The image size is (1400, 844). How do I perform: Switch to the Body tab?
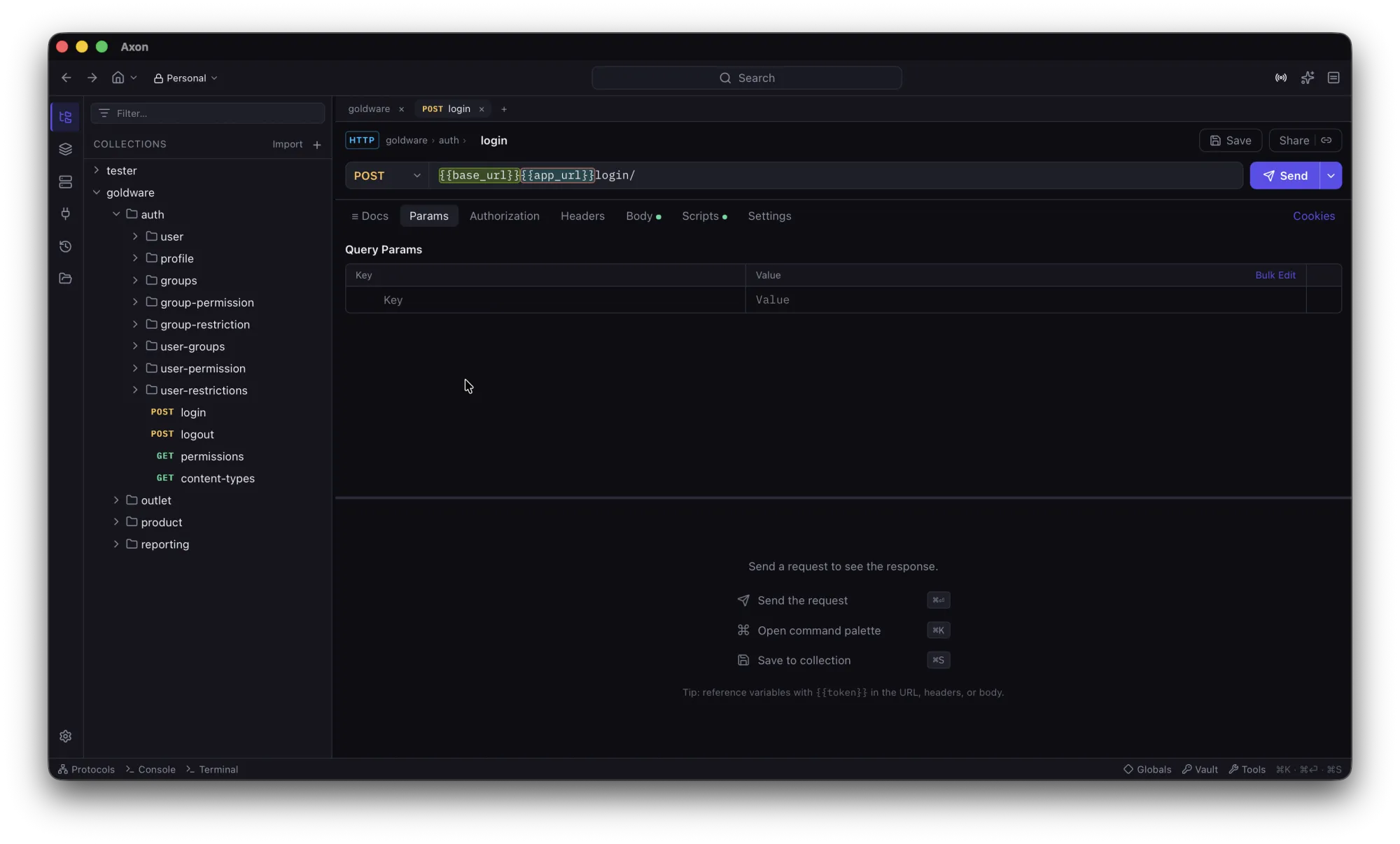pyautogui.click(x=643, y=216)
